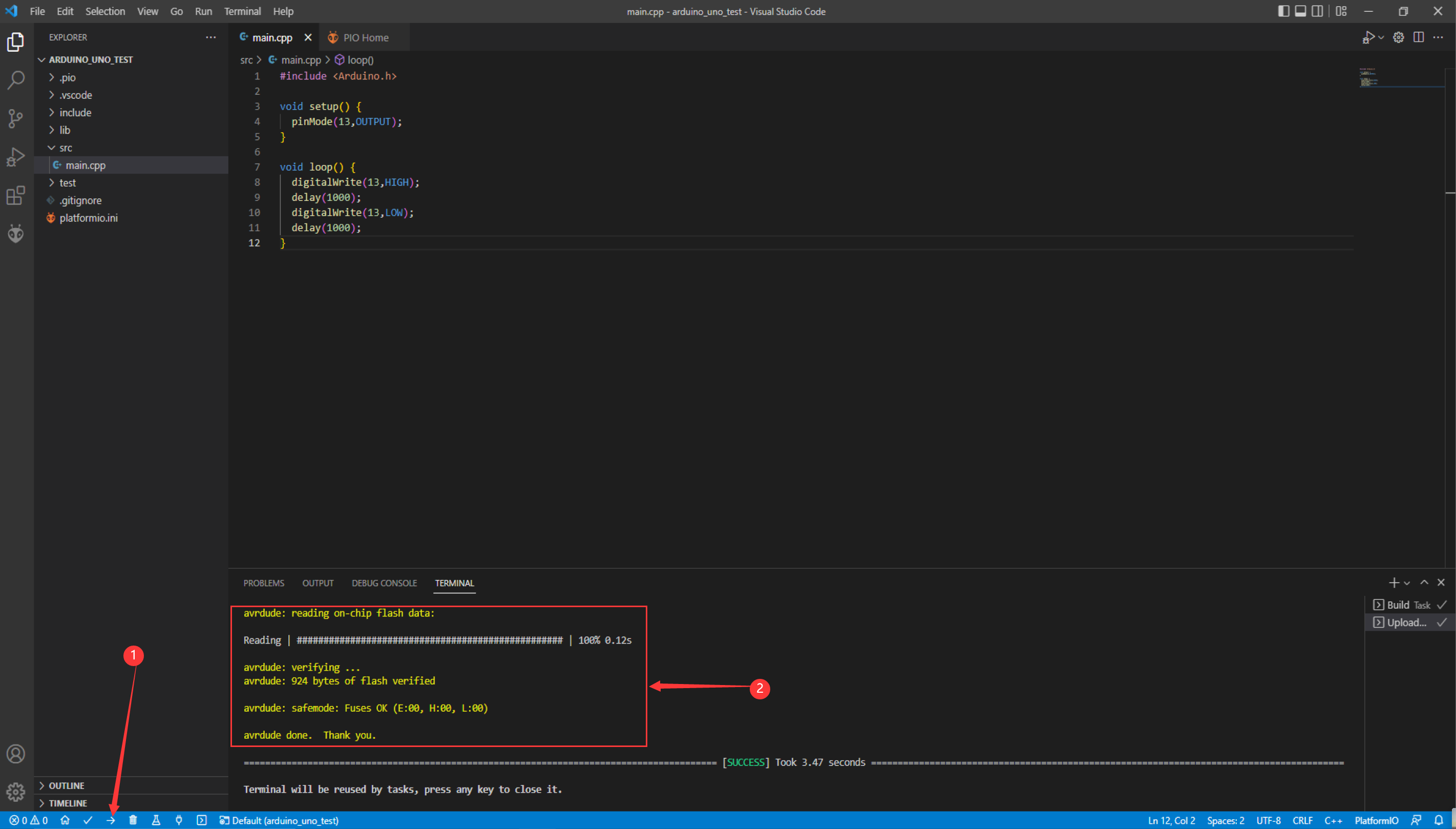Switch to the DEBUG CONSOLE panel tab
The image size is (1456, 829).
point(385,583)
